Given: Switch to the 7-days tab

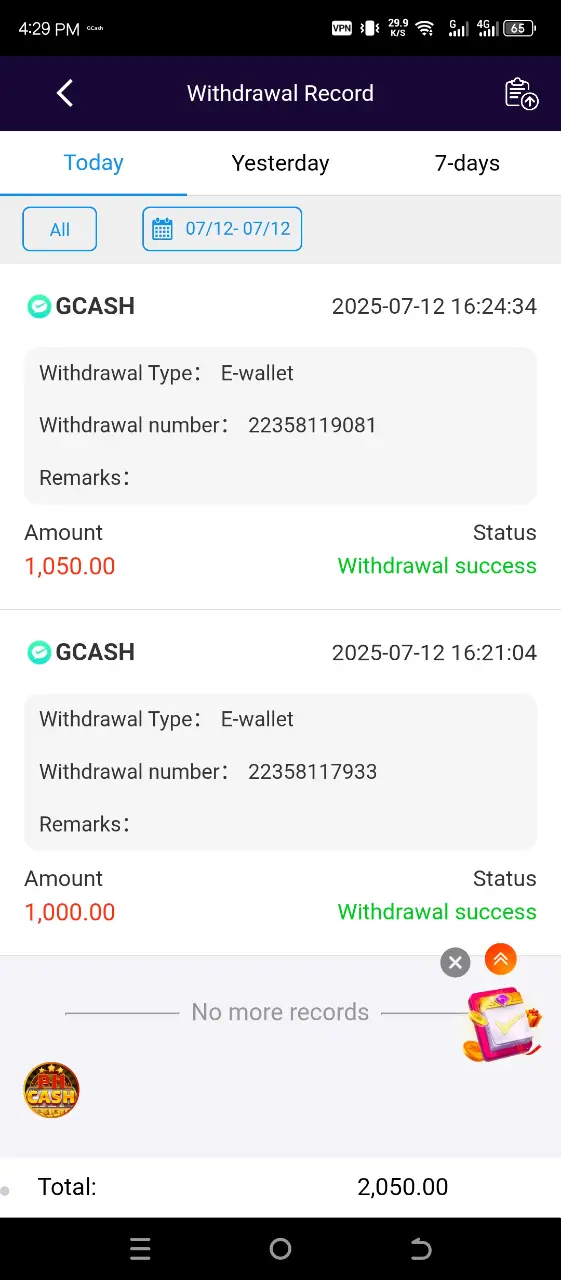Looking at the screenshot, I should click(x=467, y=163).
